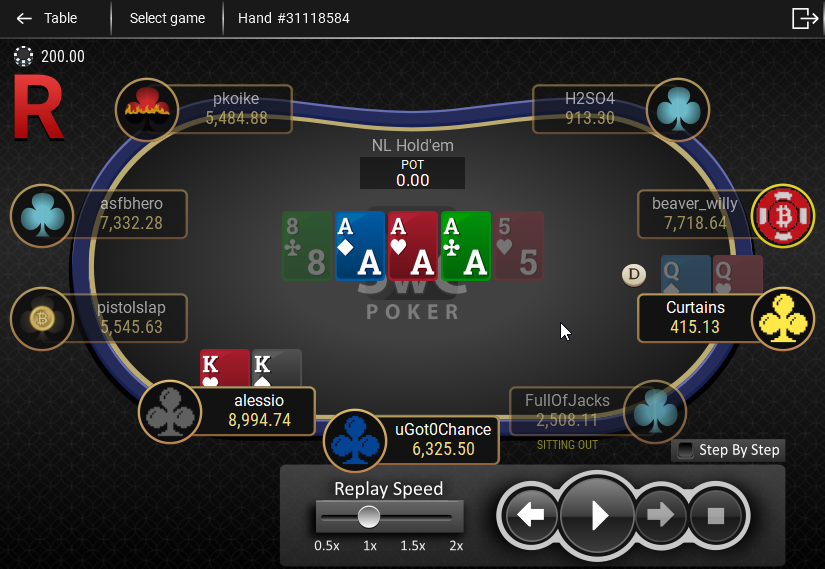The width and height of the screenshot is (825, 569).
Task: Click the ace of hearts community card
Action: click(x=412, y=246)
